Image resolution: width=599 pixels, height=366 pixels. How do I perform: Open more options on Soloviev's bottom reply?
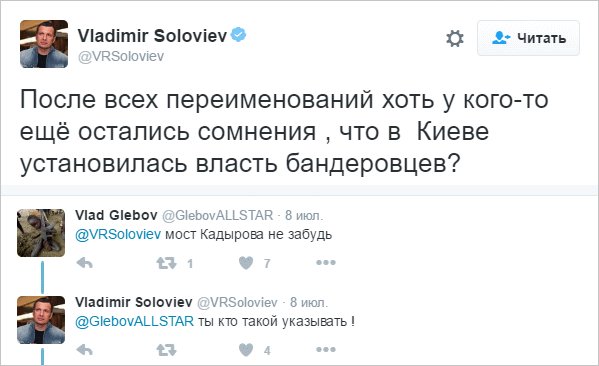tap(326, 349)
